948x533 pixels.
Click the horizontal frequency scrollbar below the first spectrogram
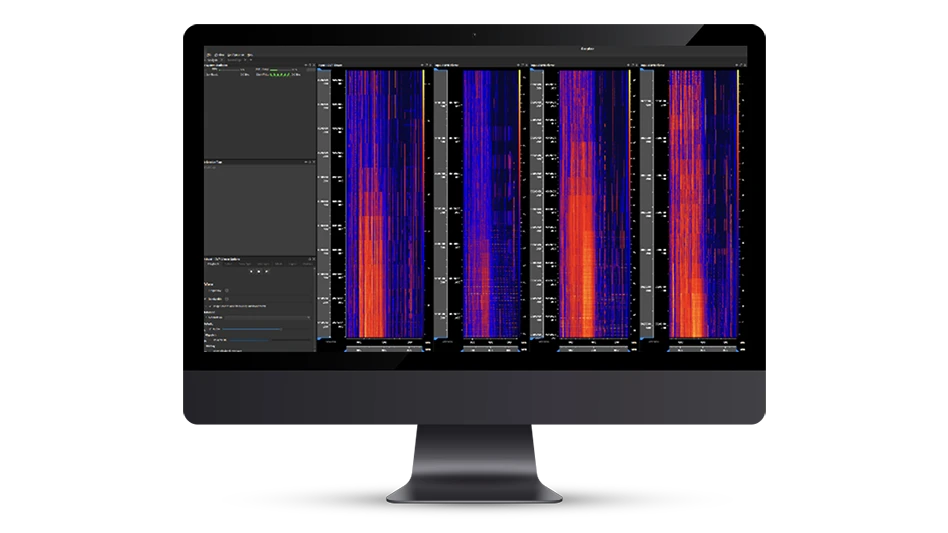pyautogui.click(x=385, y=350)
